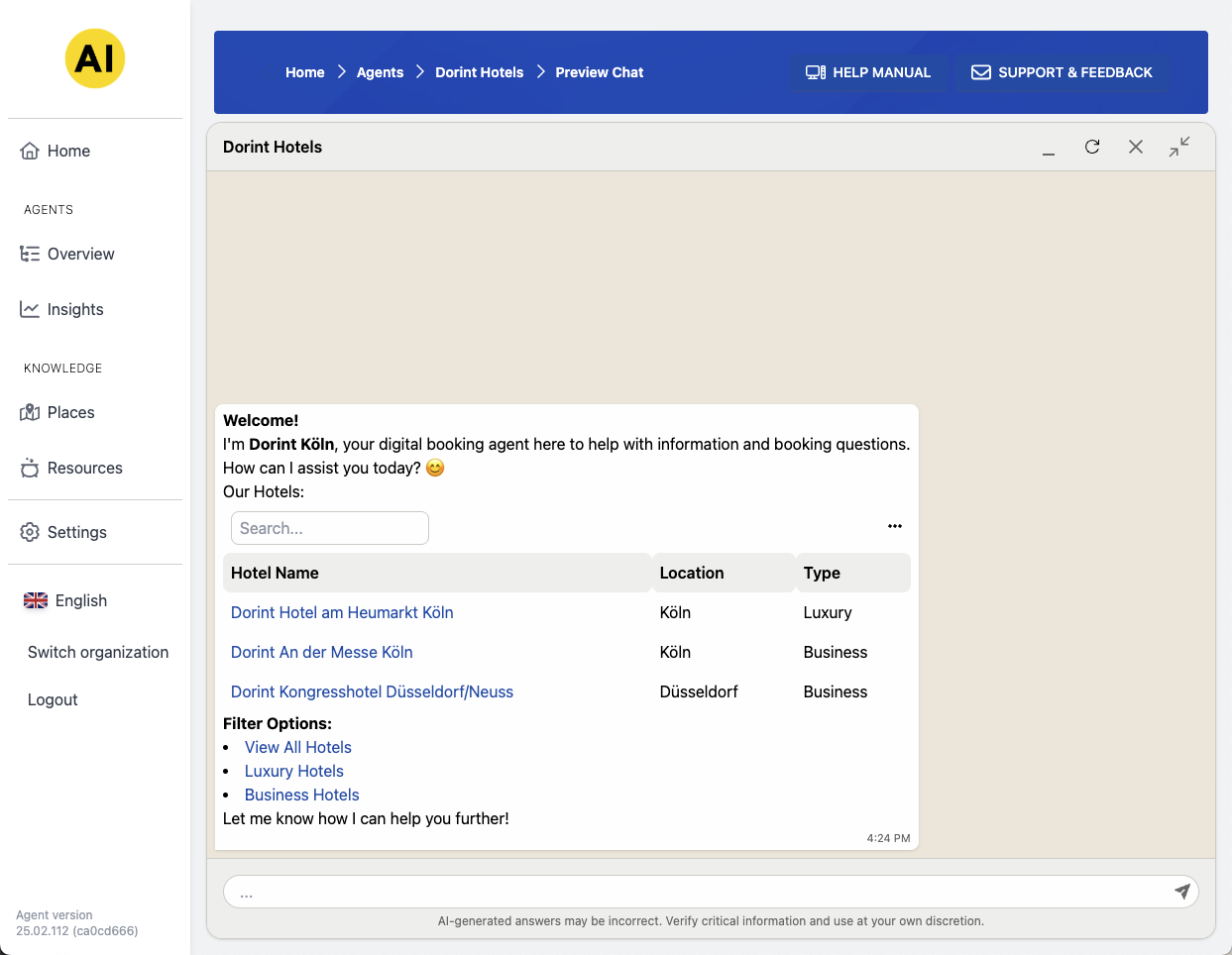This screenshot has width=1232, height=955.
Task: Open Dorint Kongresshotel Düsseldorf/Neuss link
Action: [373, 691]
